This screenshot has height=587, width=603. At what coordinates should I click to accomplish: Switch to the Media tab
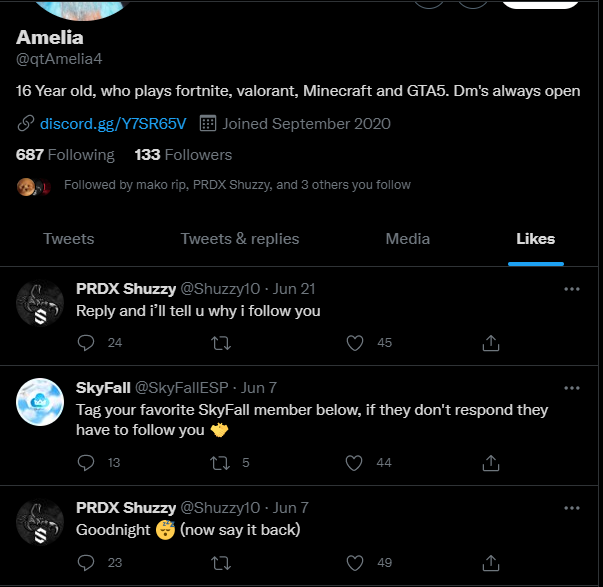point(407,239)
